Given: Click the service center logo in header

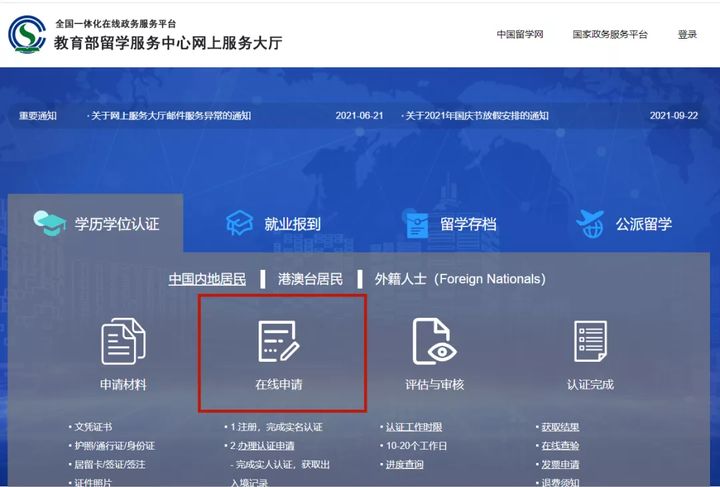Looking at the screenshot, I should tap(27, 34).
